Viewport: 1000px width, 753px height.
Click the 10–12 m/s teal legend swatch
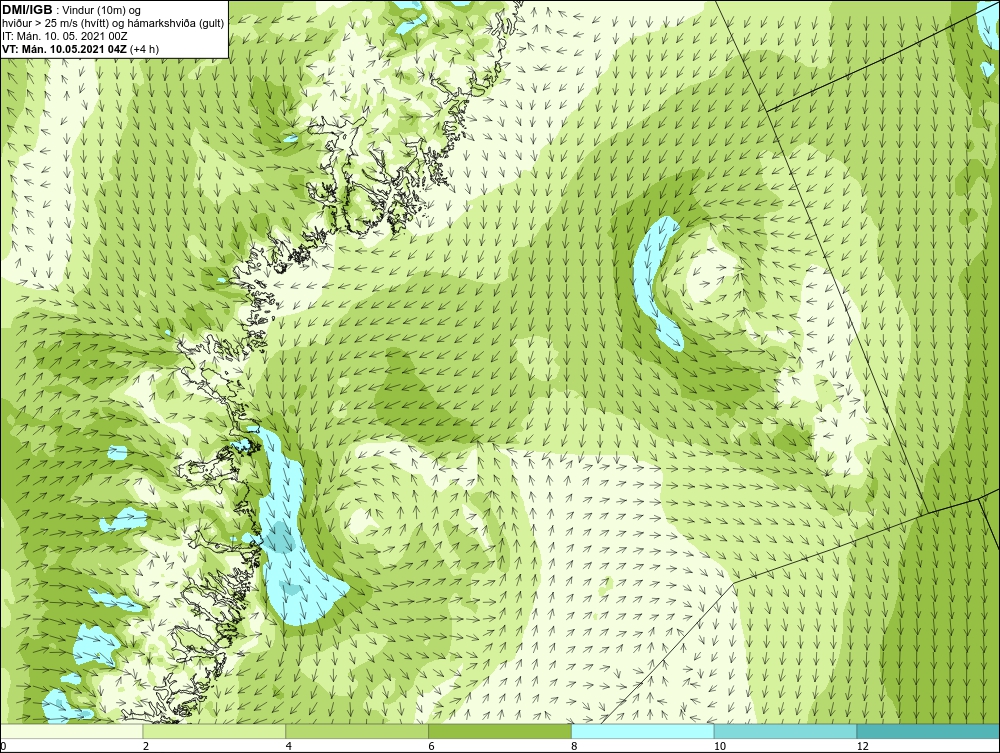[786, 731]
